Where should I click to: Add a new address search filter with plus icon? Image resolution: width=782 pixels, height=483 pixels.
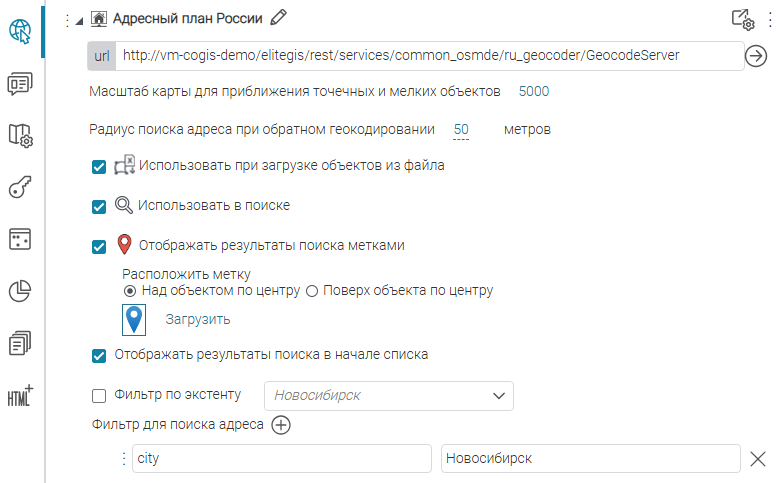(x=282, y=425)
